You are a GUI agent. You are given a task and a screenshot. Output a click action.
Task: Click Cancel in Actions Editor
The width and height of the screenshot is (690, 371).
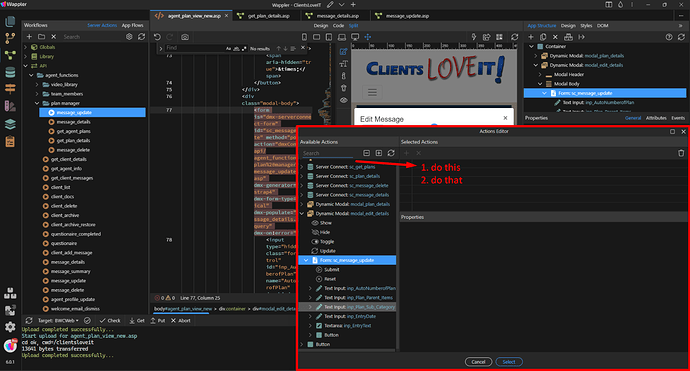[478, 362]
